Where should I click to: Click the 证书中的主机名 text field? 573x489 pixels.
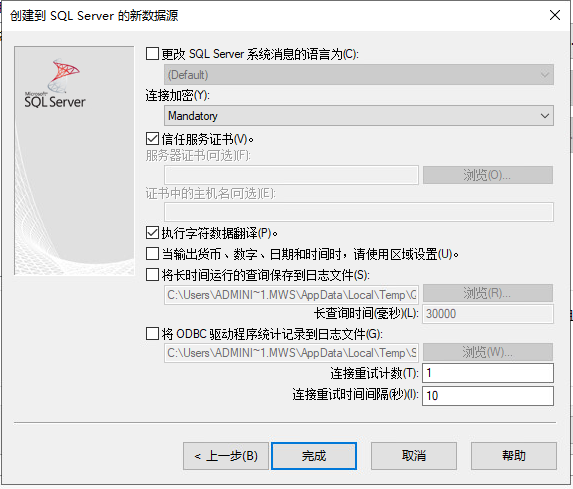pos(359,212)
